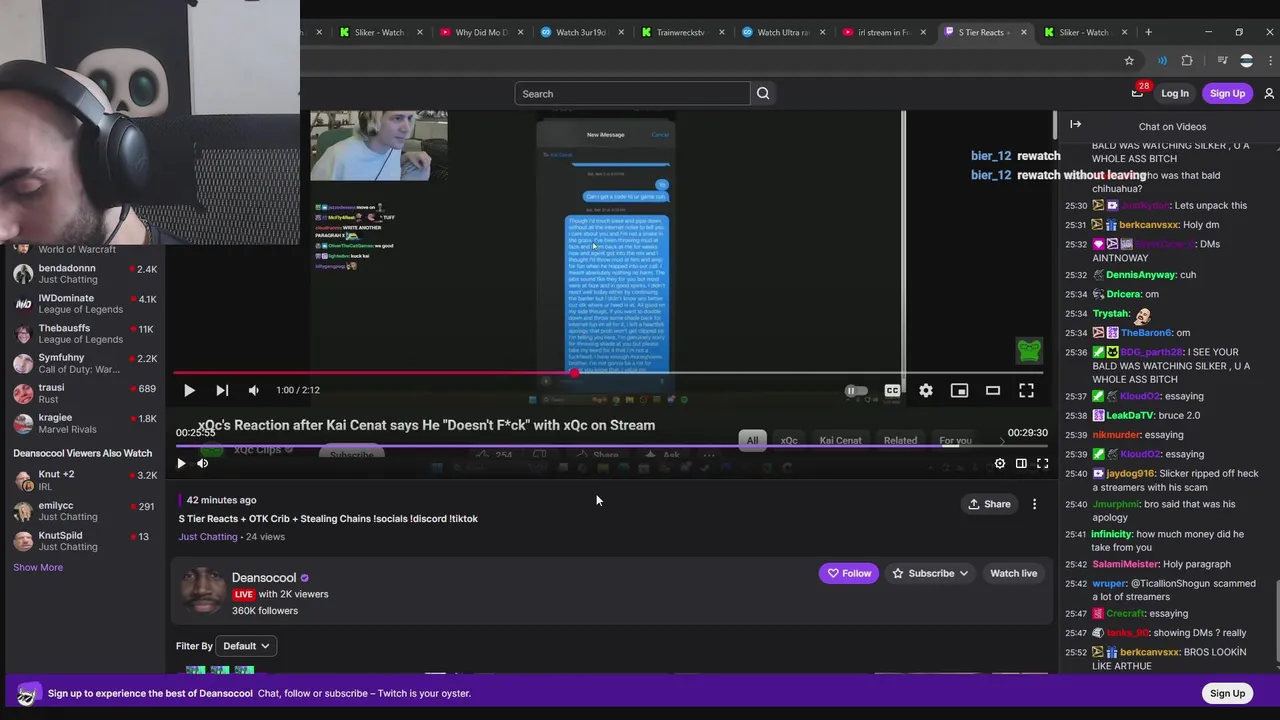Screen dimensions: 1280x720
Task: Play the embedded YouTube video at 1:00
Action: [189, 390]
